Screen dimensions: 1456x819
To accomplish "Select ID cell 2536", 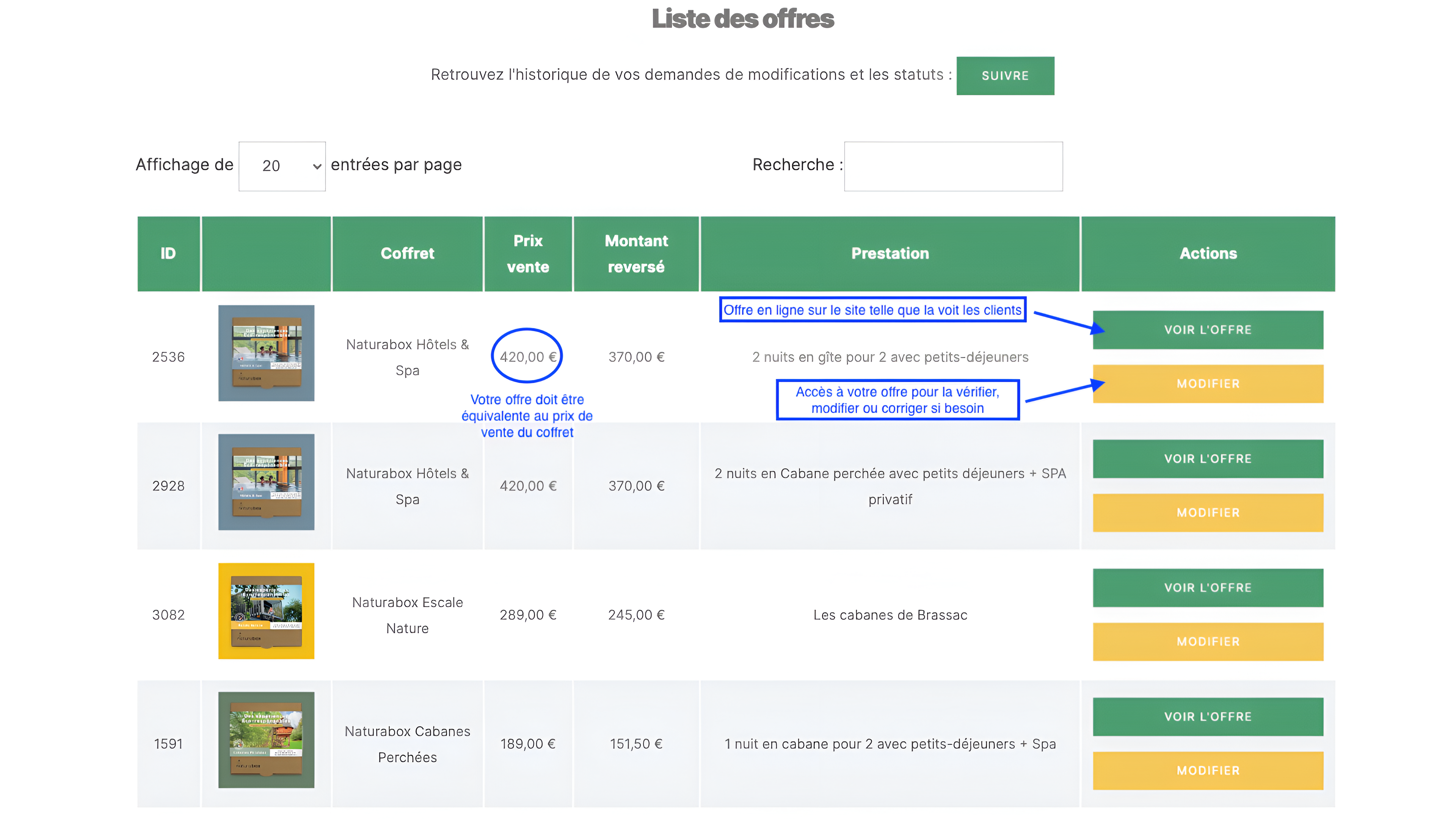I will click(x=168, y=357).
